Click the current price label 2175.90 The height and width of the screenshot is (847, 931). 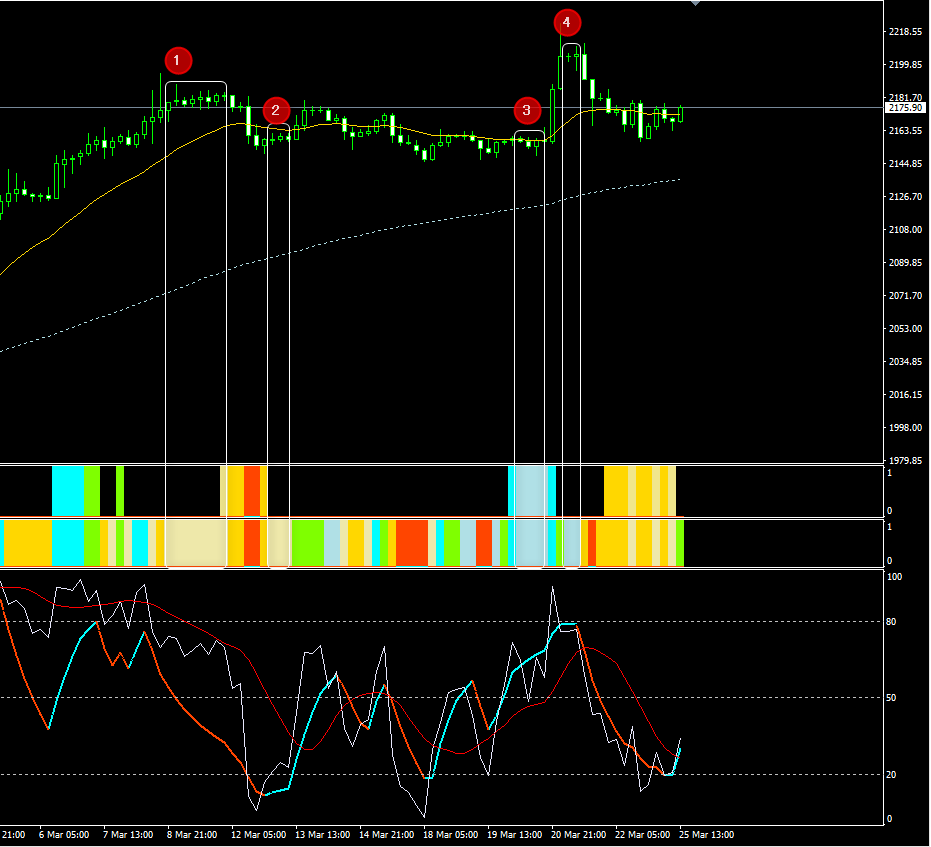click(x=905, y=107)
